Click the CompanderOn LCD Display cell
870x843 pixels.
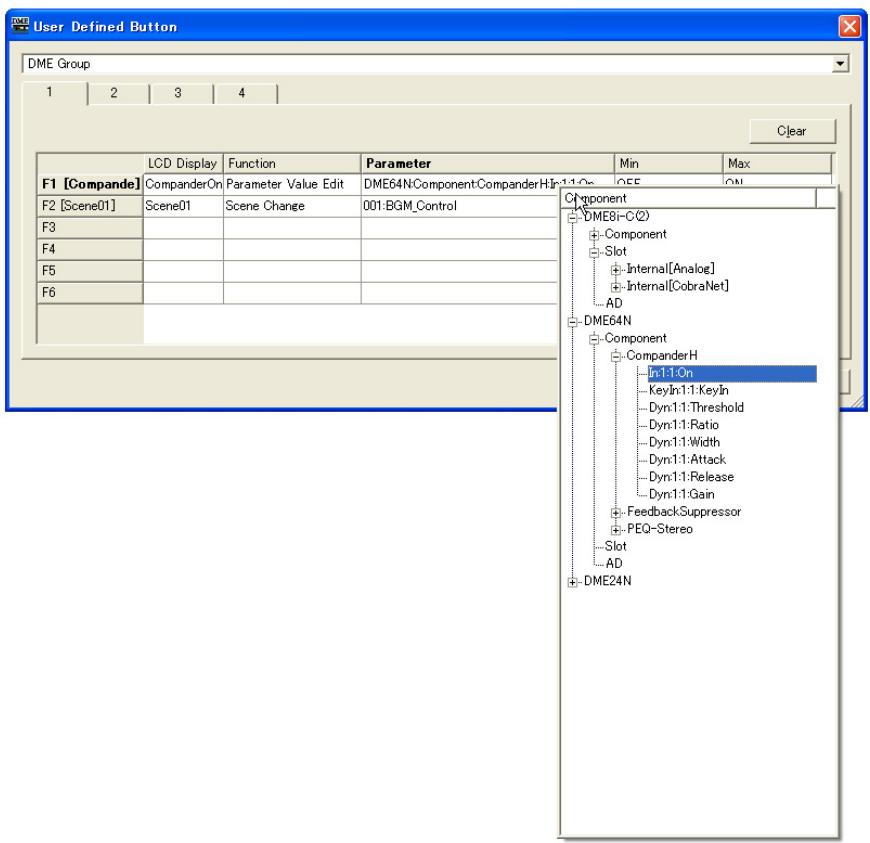tap(183, 184)
